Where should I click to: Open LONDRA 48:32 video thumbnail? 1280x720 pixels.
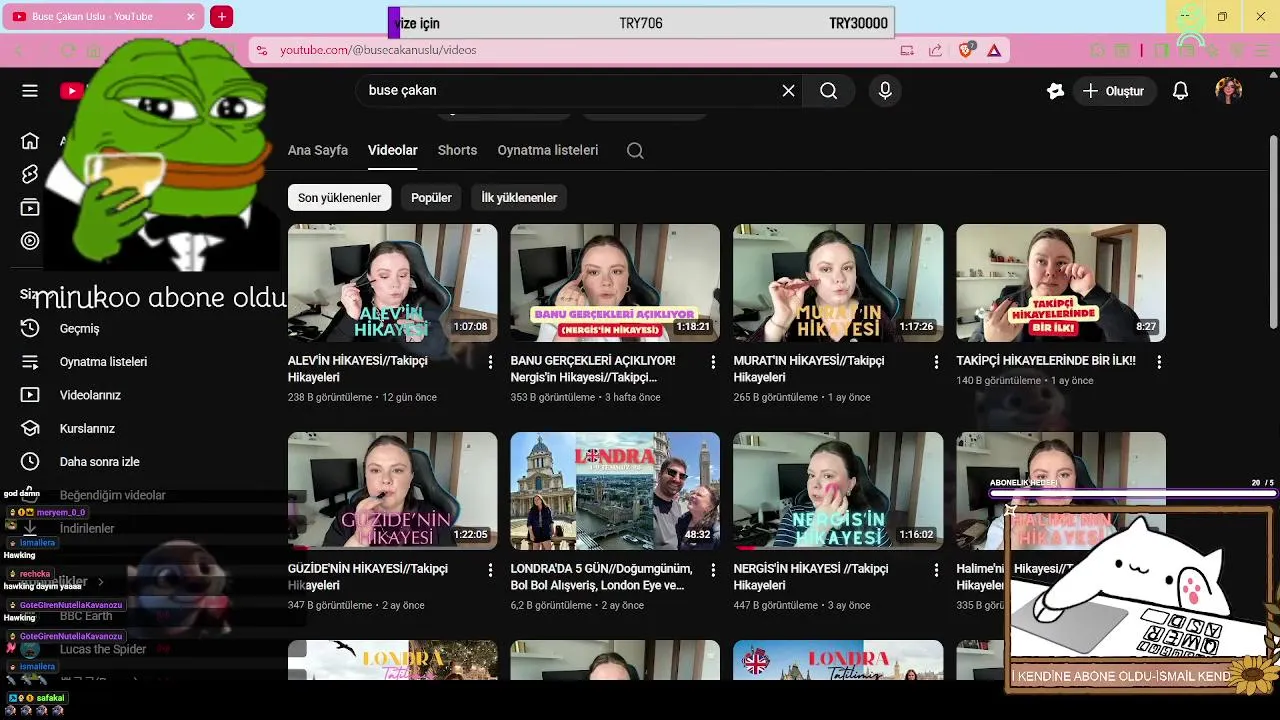click(x=615, y=491)
